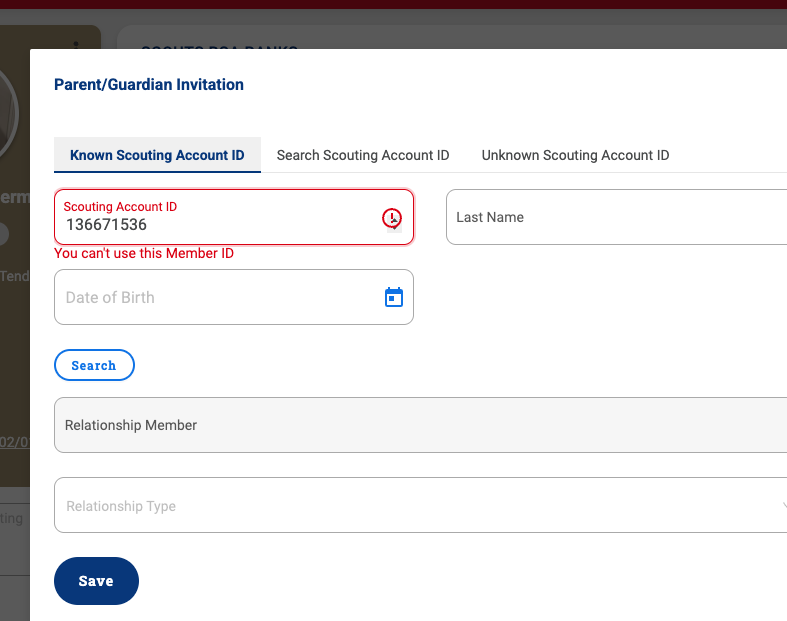This screenshot has width=787, height=621.
Task: Click the red error icon in Scouting Account ID
Action: tap(391, 218)
